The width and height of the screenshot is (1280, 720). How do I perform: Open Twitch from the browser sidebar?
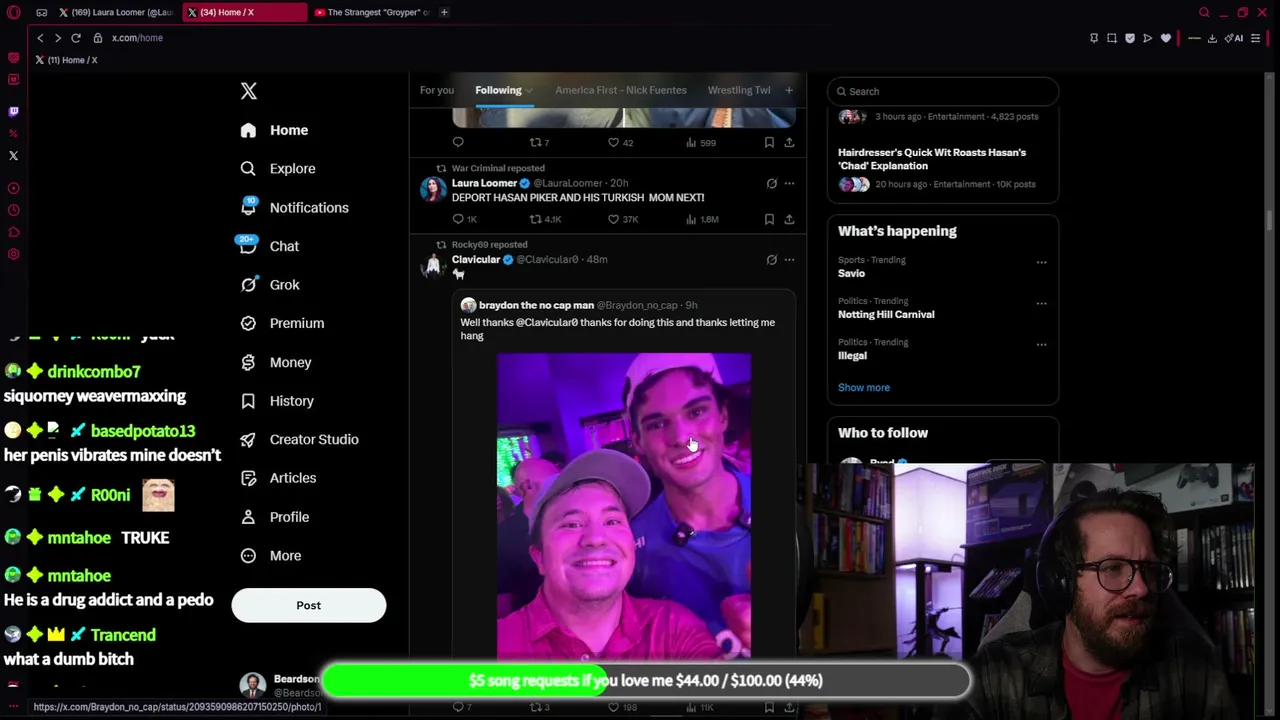pyautogui.click(x=13, y=111)
